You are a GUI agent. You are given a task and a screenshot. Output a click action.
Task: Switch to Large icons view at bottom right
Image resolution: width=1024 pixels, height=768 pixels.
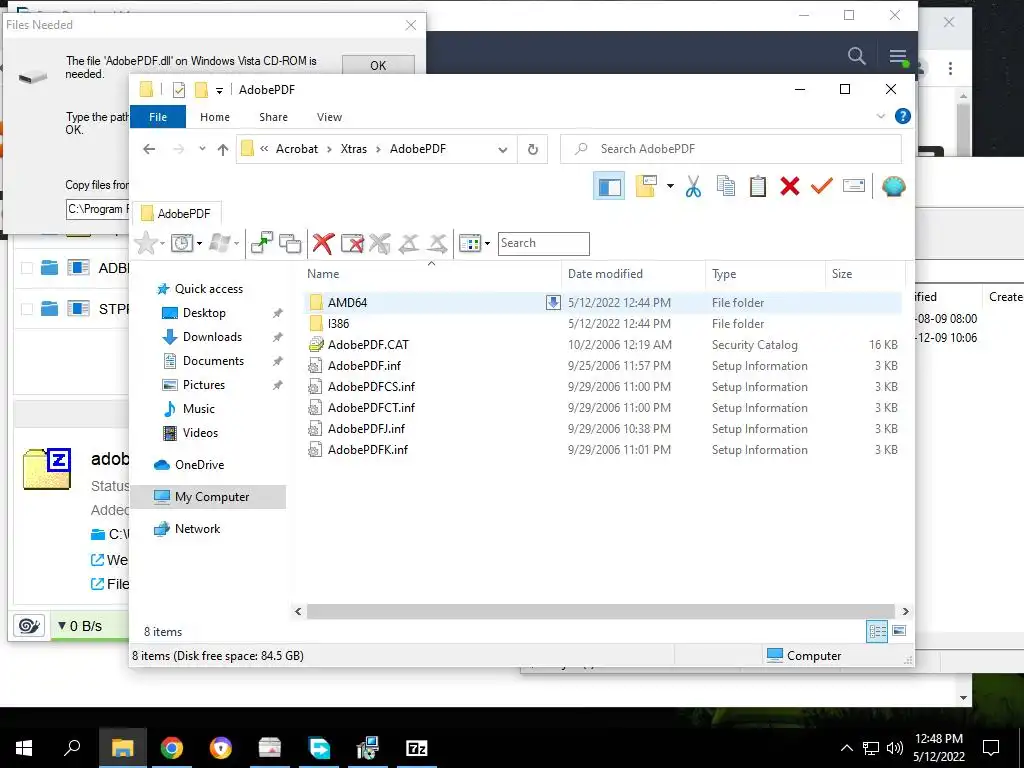[x=899, y=631]
